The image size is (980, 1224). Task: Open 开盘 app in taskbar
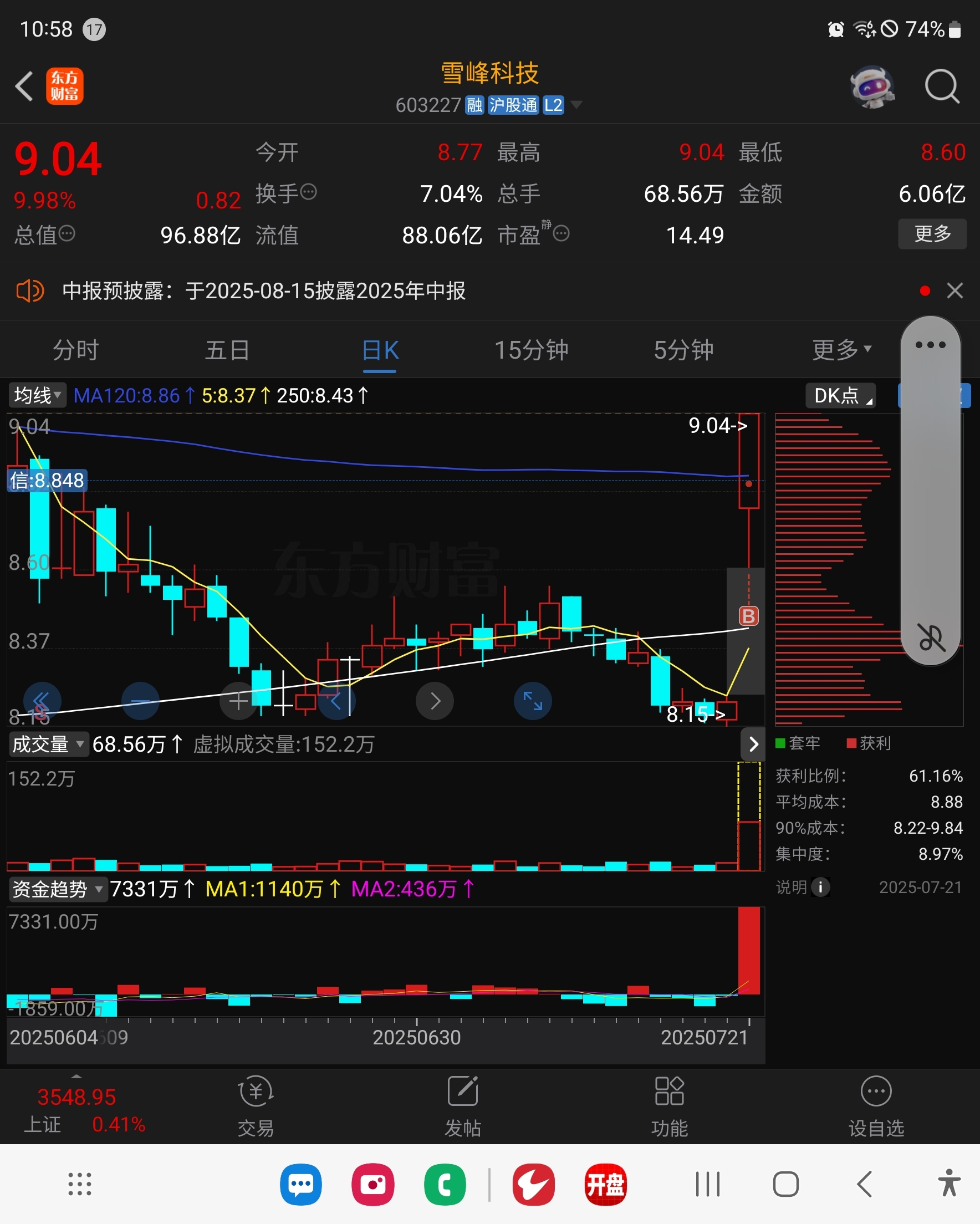click(606, 1184)
